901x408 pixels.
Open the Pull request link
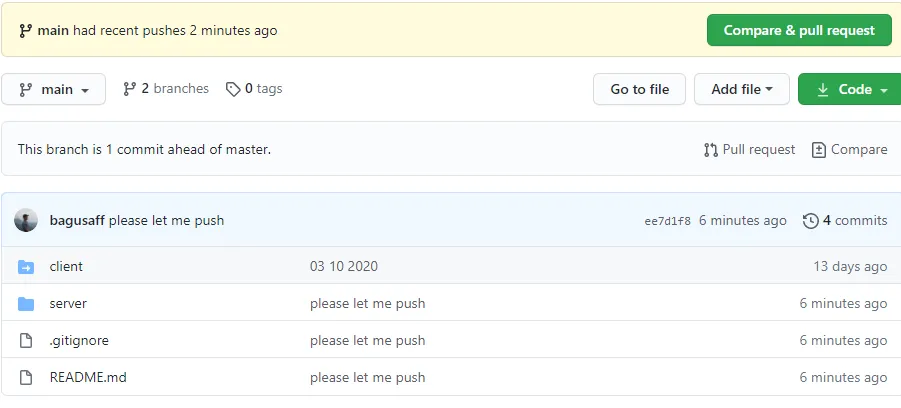(749, 150)
